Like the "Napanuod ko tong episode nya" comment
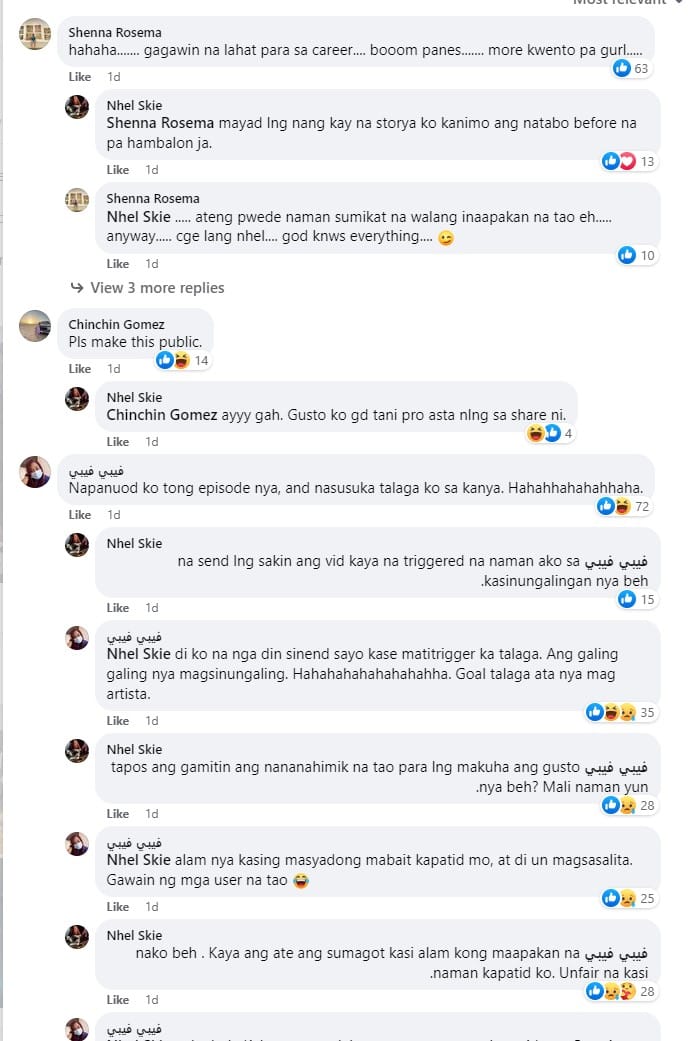Screen dimensions: 691x1041 tap(79, 515)
